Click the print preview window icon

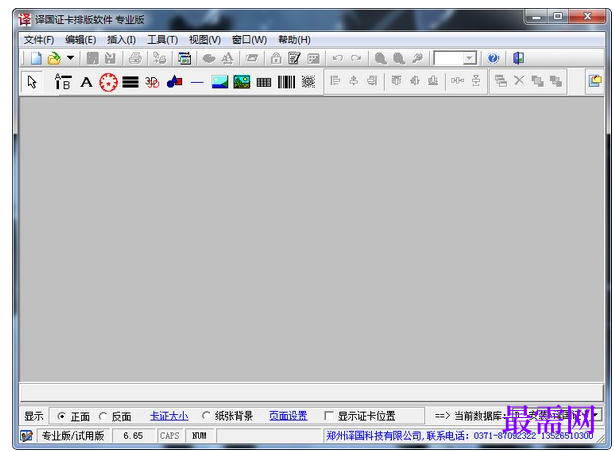coord(184,59)
